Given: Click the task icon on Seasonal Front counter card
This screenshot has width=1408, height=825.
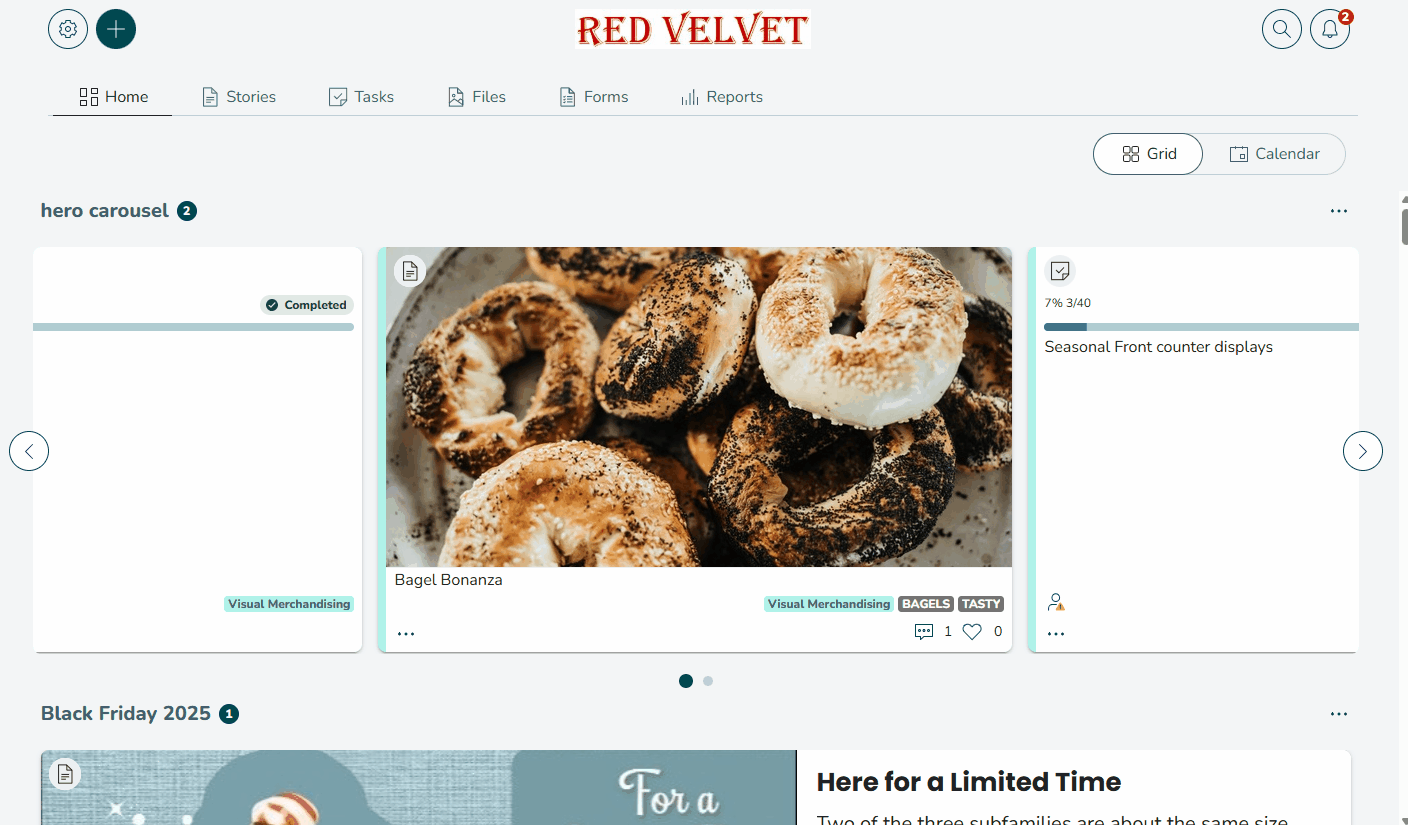Looking at the screenshot, I should coord(1061,271).
